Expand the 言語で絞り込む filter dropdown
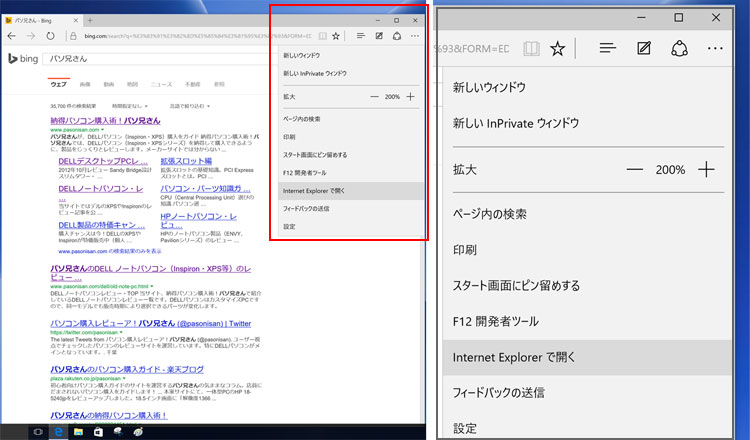Screen dimensions: 750x440 point(189,106)
